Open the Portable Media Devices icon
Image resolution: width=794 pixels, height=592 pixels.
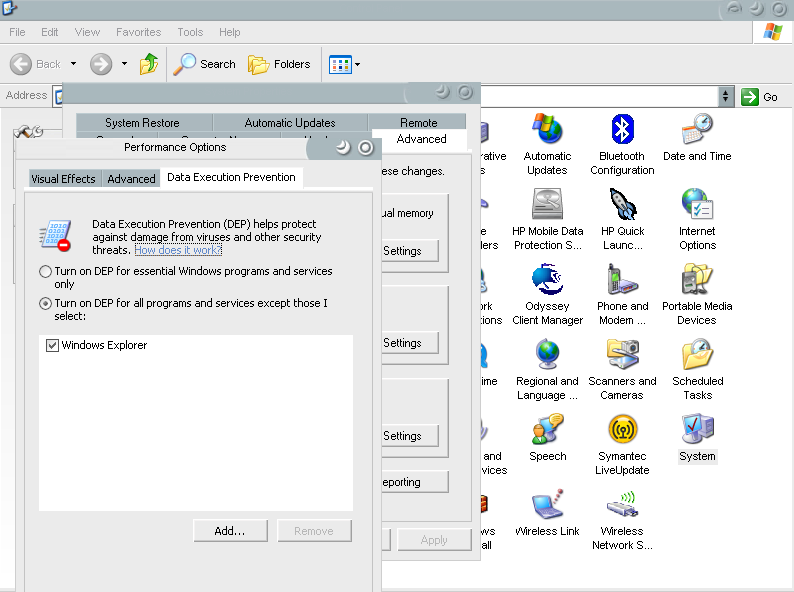tap(697, 279)
